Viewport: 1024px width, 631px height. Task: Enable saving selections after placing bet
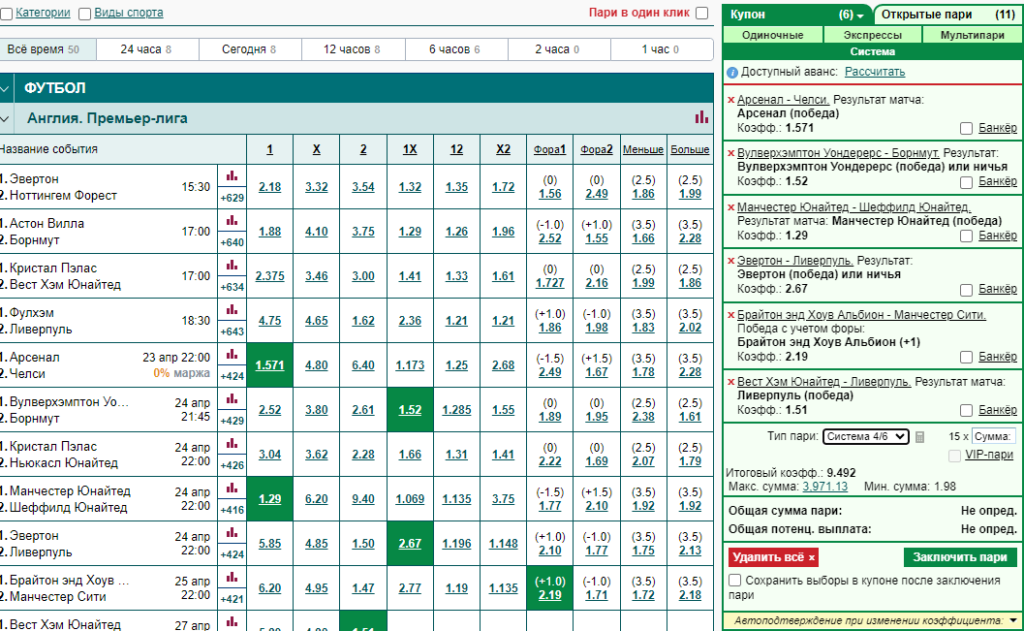(735, 580)
